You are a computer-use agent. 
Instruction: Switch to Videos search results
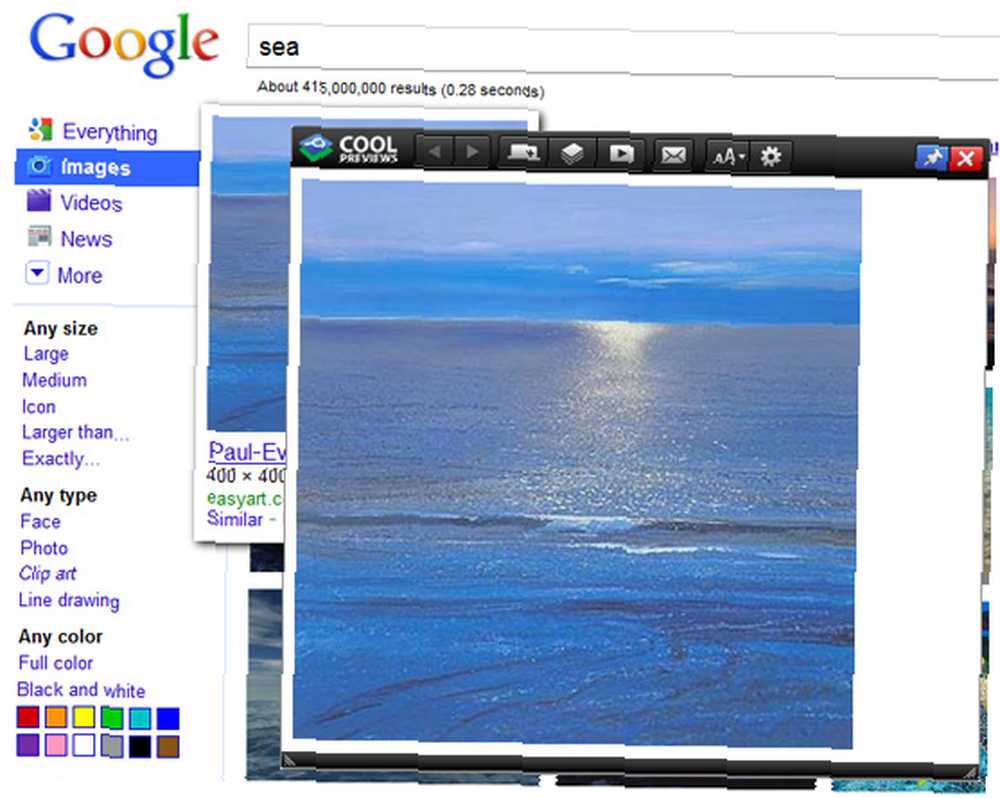pos(91,203)
